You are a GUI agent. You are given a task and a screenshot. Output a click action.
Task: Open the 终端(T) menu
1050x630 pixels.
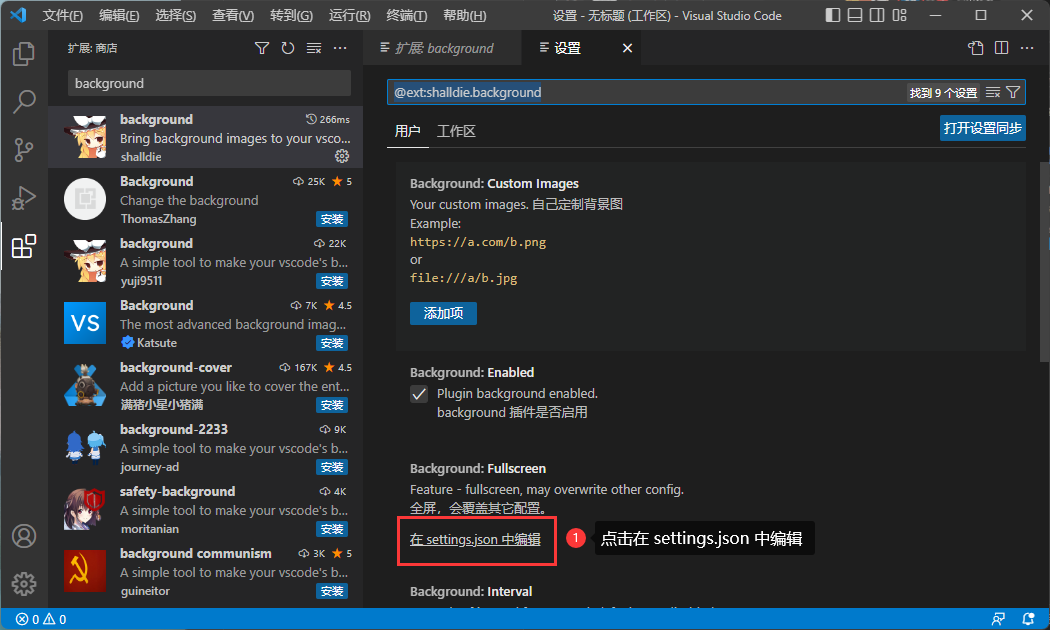tap(406, 15)
